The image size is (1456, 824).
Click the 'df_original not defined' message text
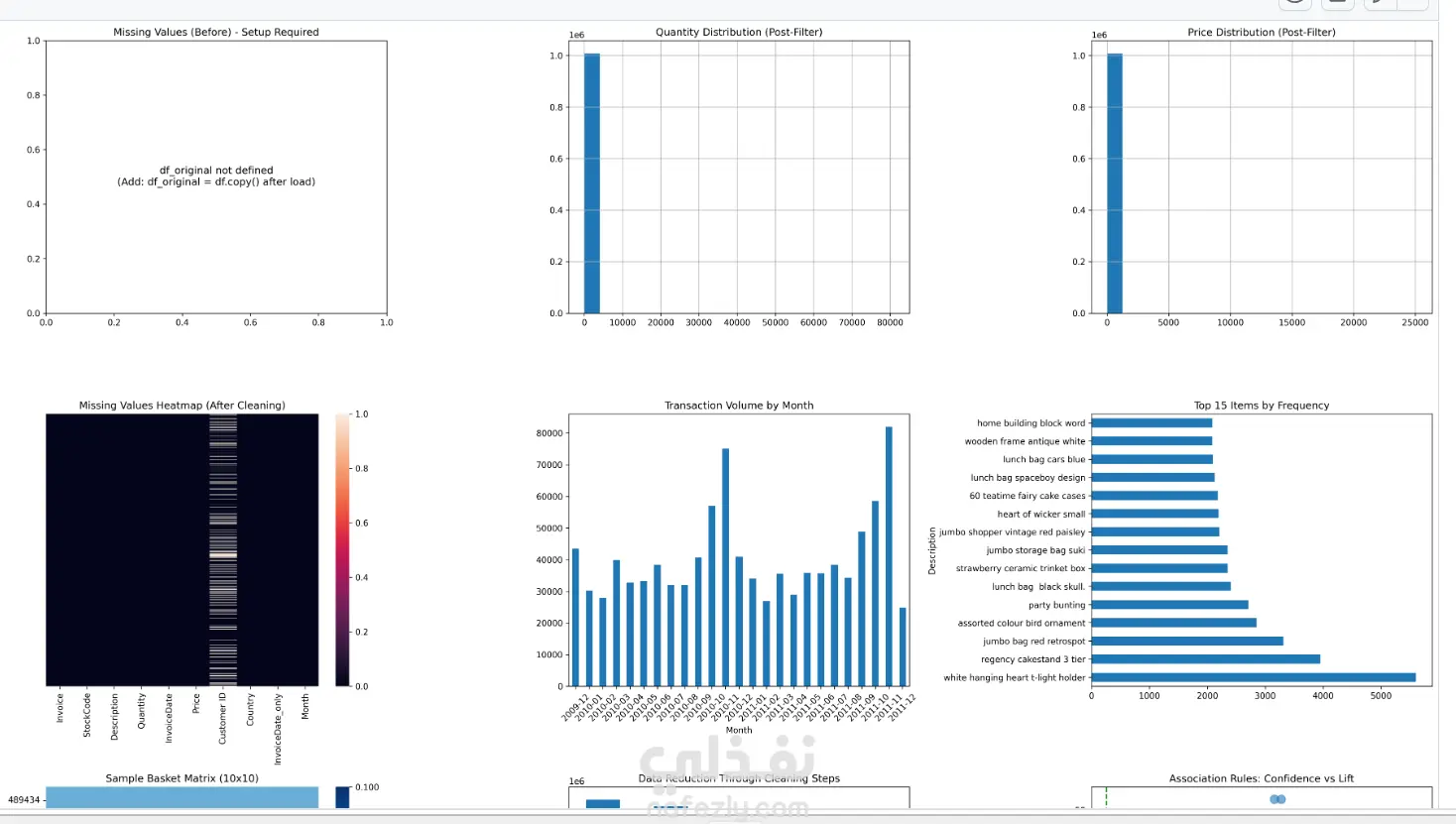click(216, 171)
